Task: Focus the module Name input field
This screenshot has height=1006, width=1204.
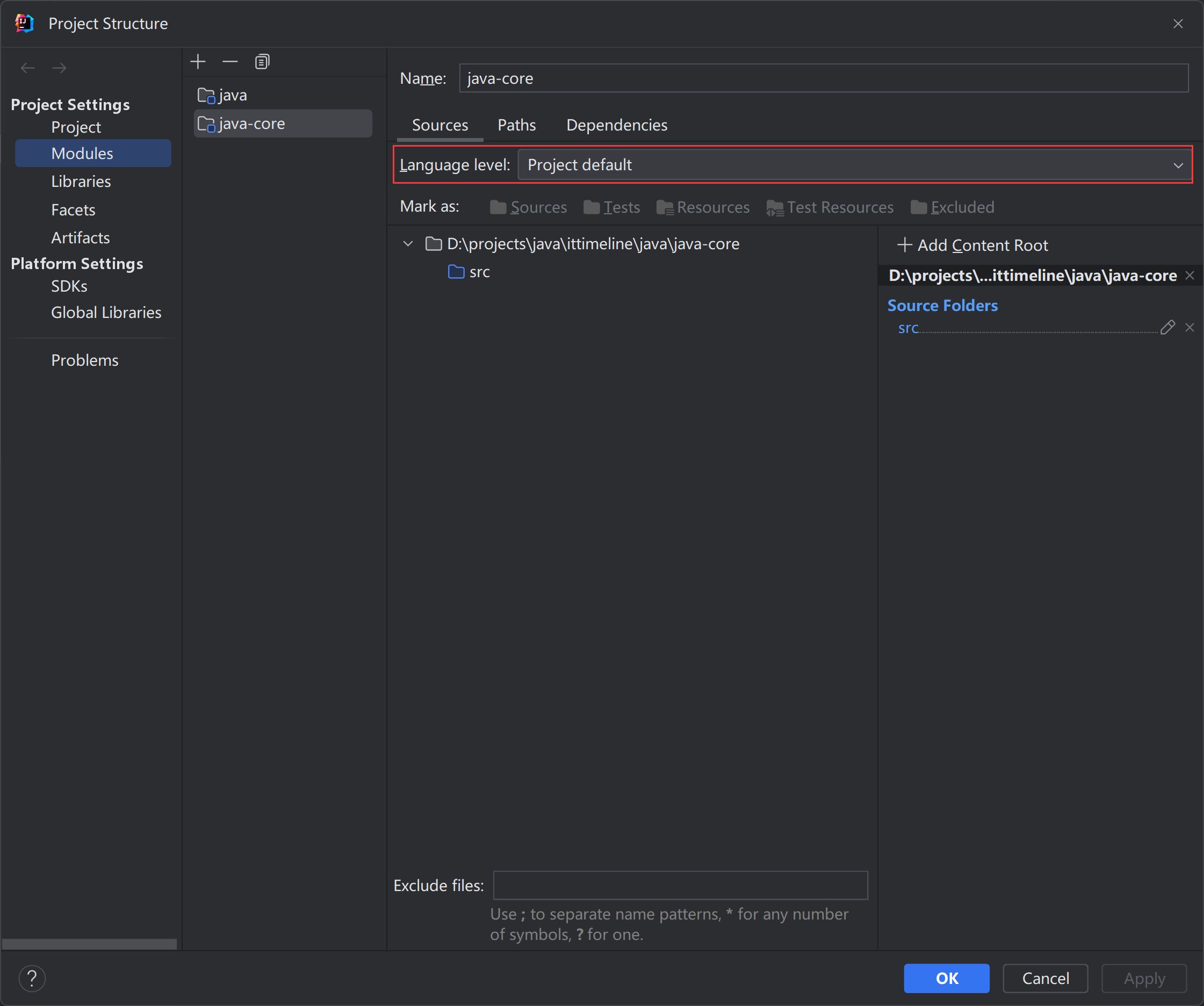Action: pos(823,78)
